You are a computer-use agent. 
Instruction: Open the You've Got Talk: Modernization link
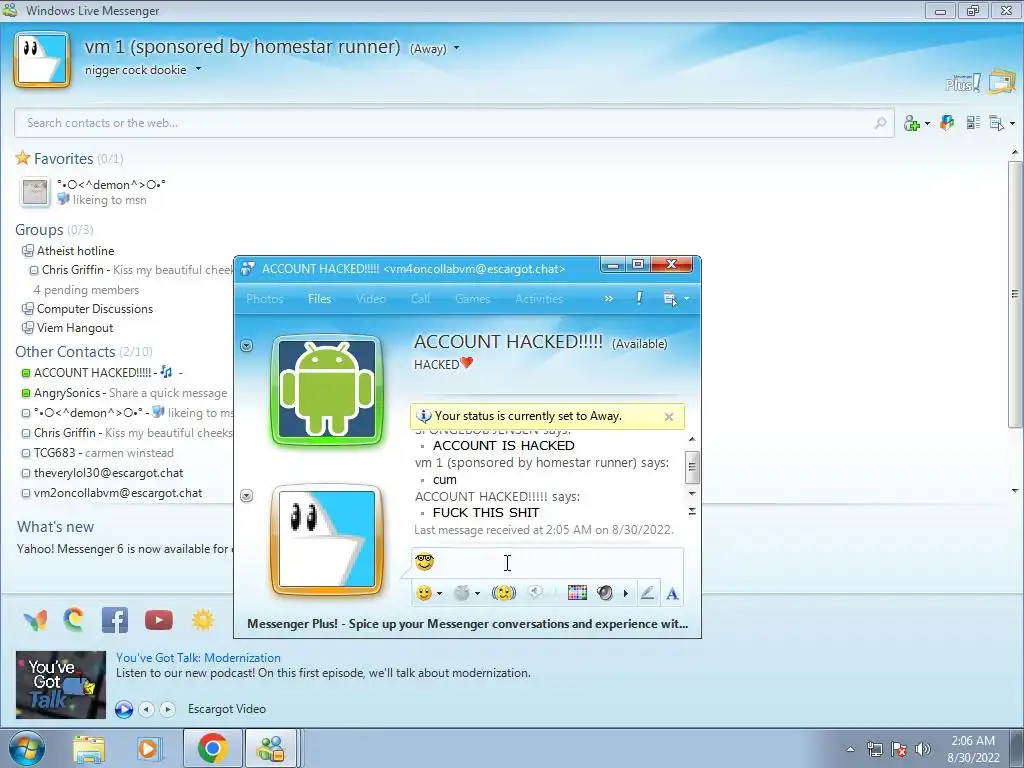199,658
